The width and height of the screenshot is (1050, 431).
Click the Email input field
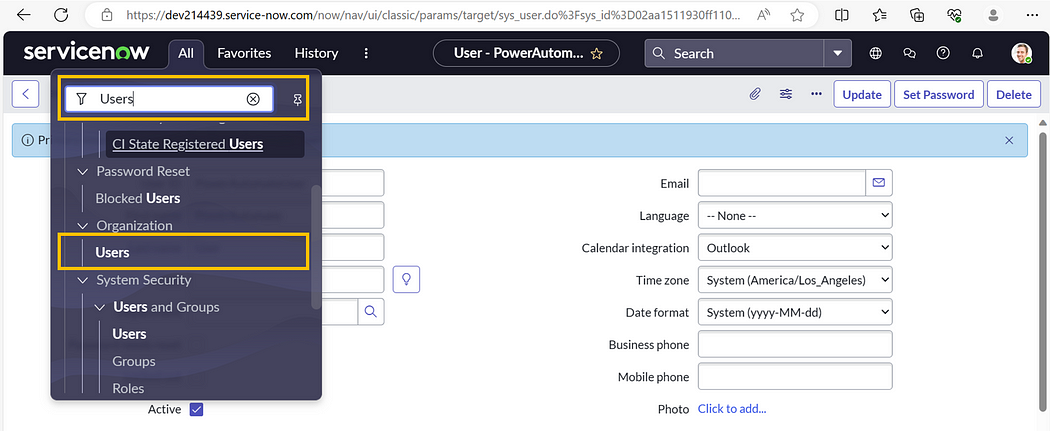coord(781,183)
